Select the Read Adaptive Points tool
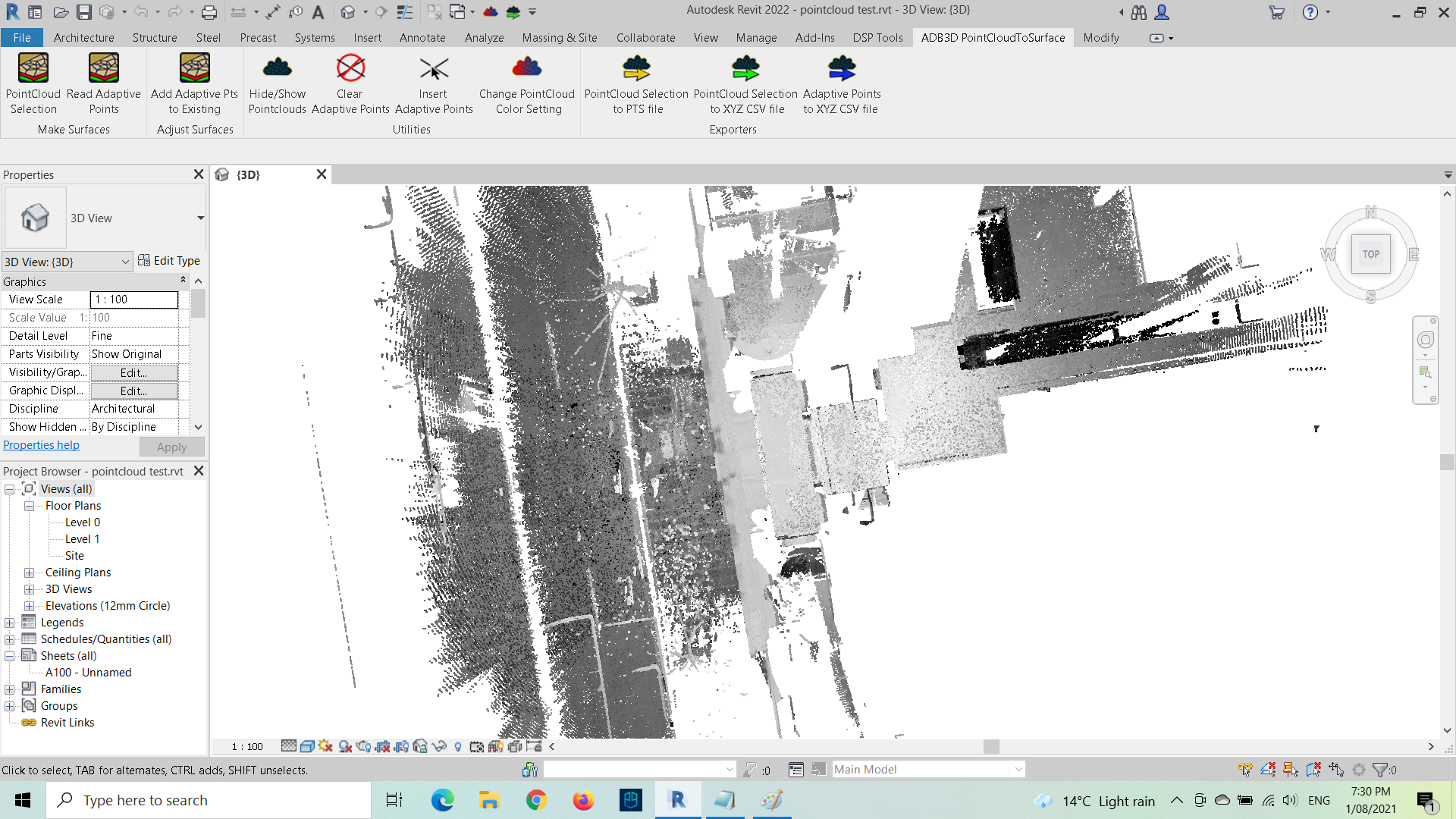The height and width of the screenshot is (819, 1456). pos(104,83)
